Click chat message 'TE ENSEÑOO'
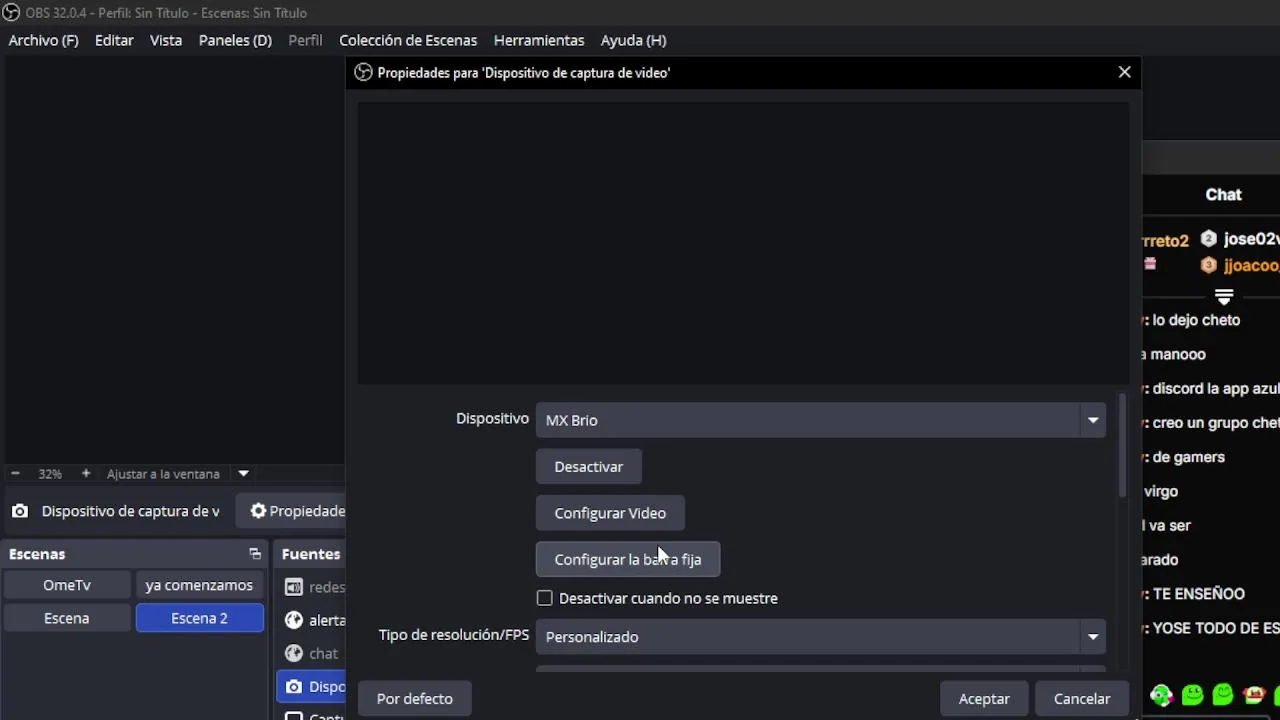Image resolution: width=1280 pixels, height=720 pixels. 1198,593
